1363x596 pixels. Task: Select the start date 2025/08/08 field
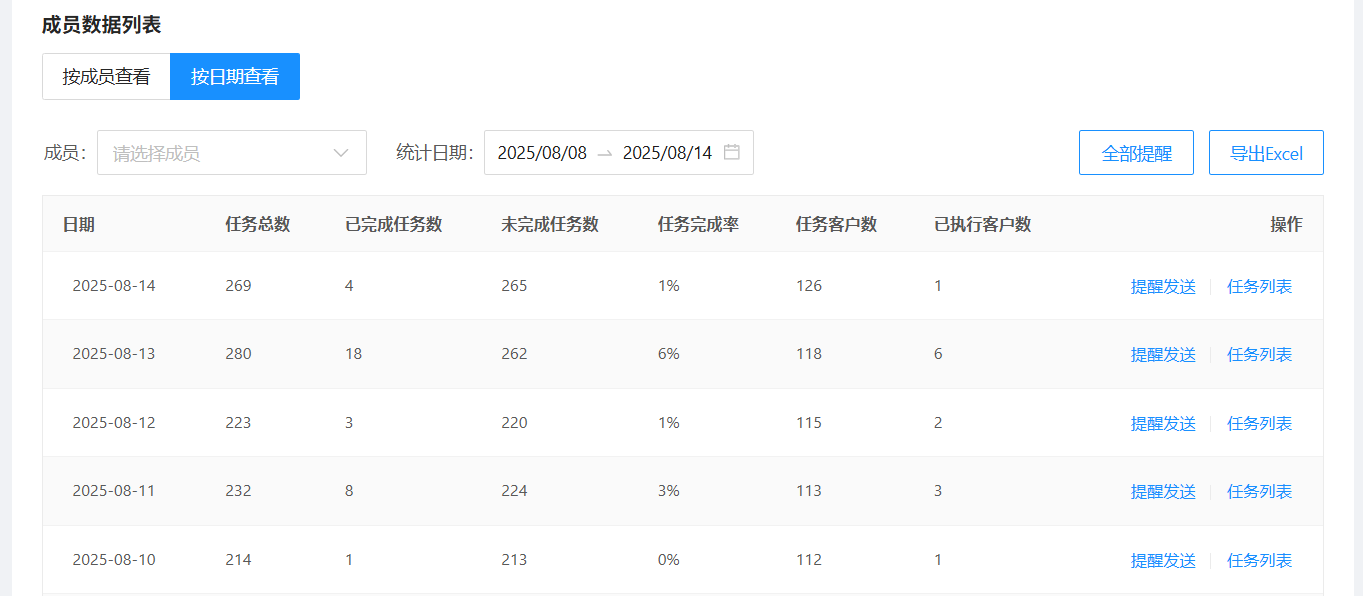pyautogui.click(x=542, y=153)
